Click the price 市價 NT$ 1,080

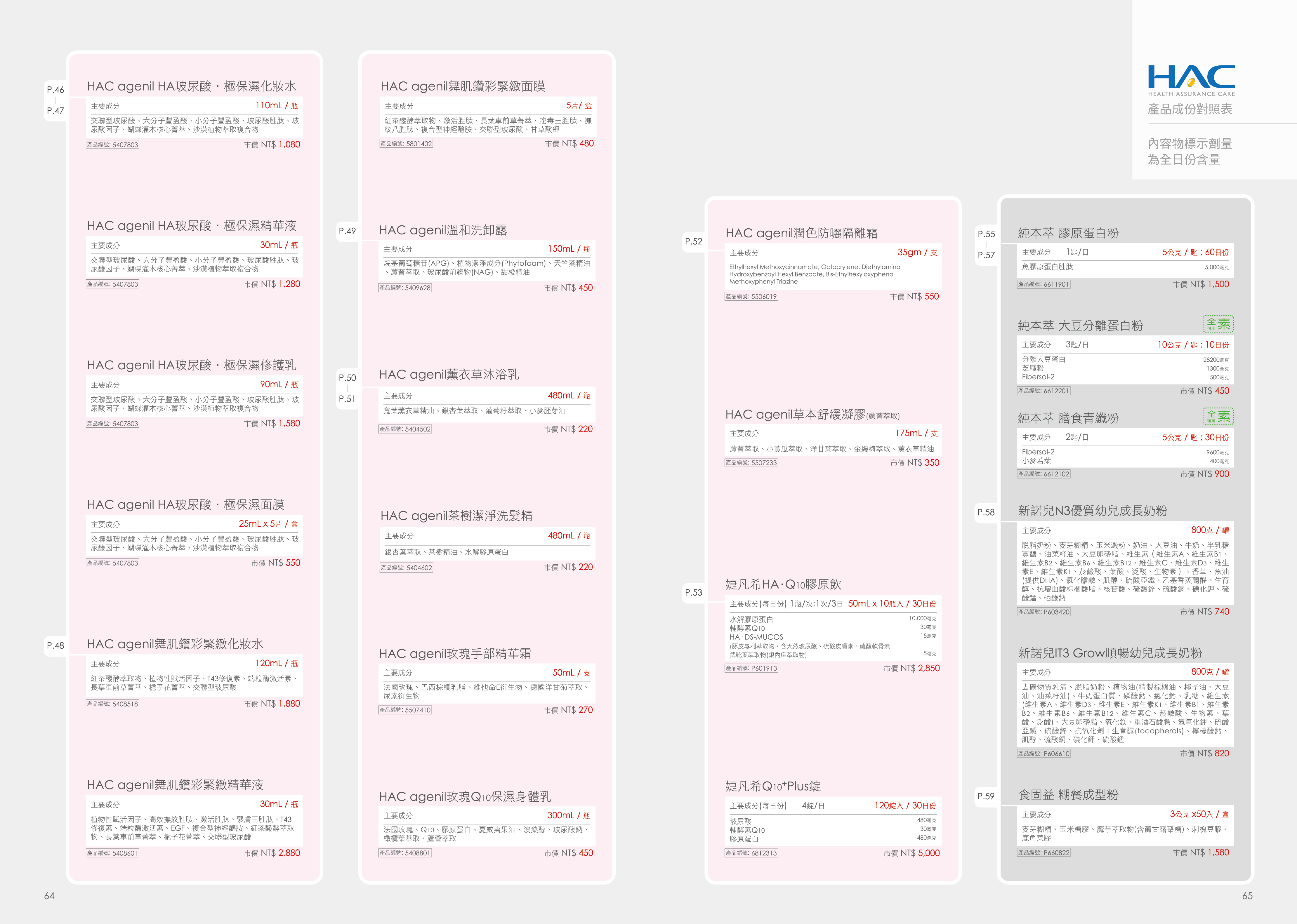pyautogui.click(x=272, y=145)
